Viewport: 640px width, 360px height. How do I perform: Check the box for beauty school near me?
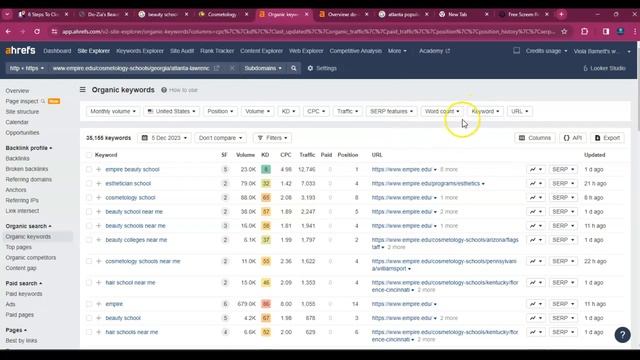(89, 212)
